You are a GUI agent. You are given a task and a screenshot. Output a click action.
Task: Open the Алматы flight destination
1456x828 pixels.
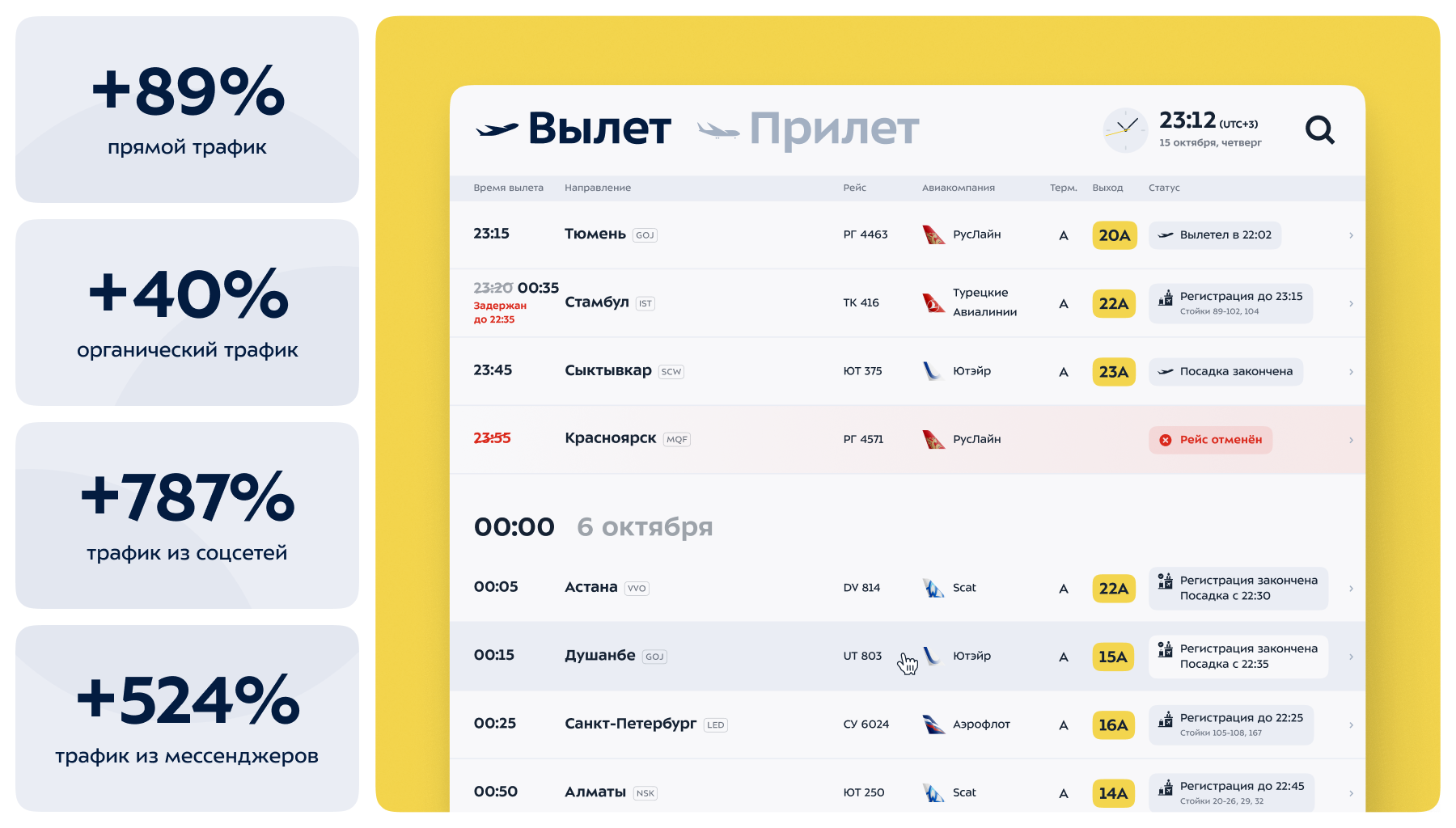click(x=595, y=792)
